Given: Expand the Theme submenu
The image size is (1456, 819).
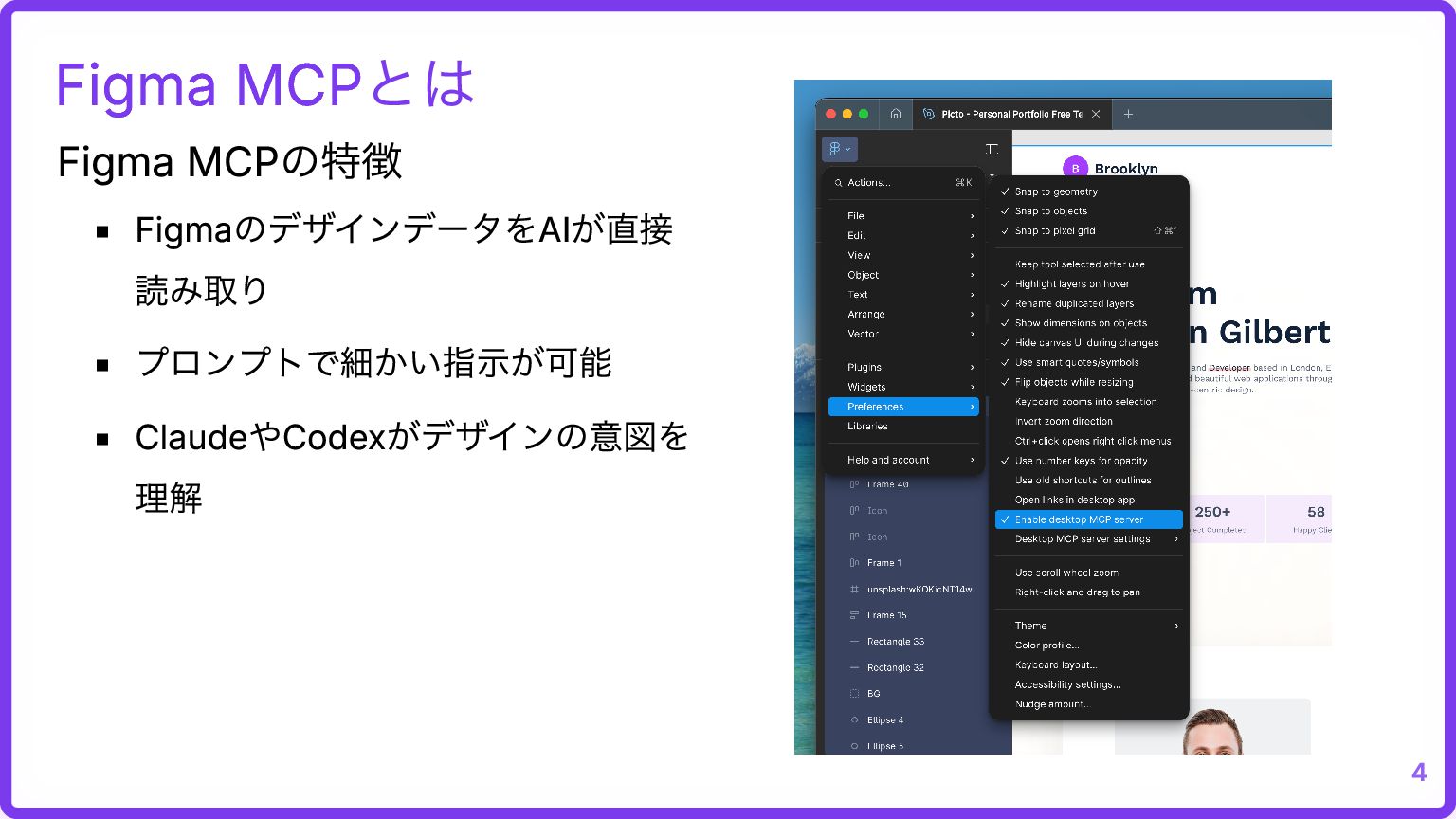Looking at the screenshot, I should [x=1089, y=626].
